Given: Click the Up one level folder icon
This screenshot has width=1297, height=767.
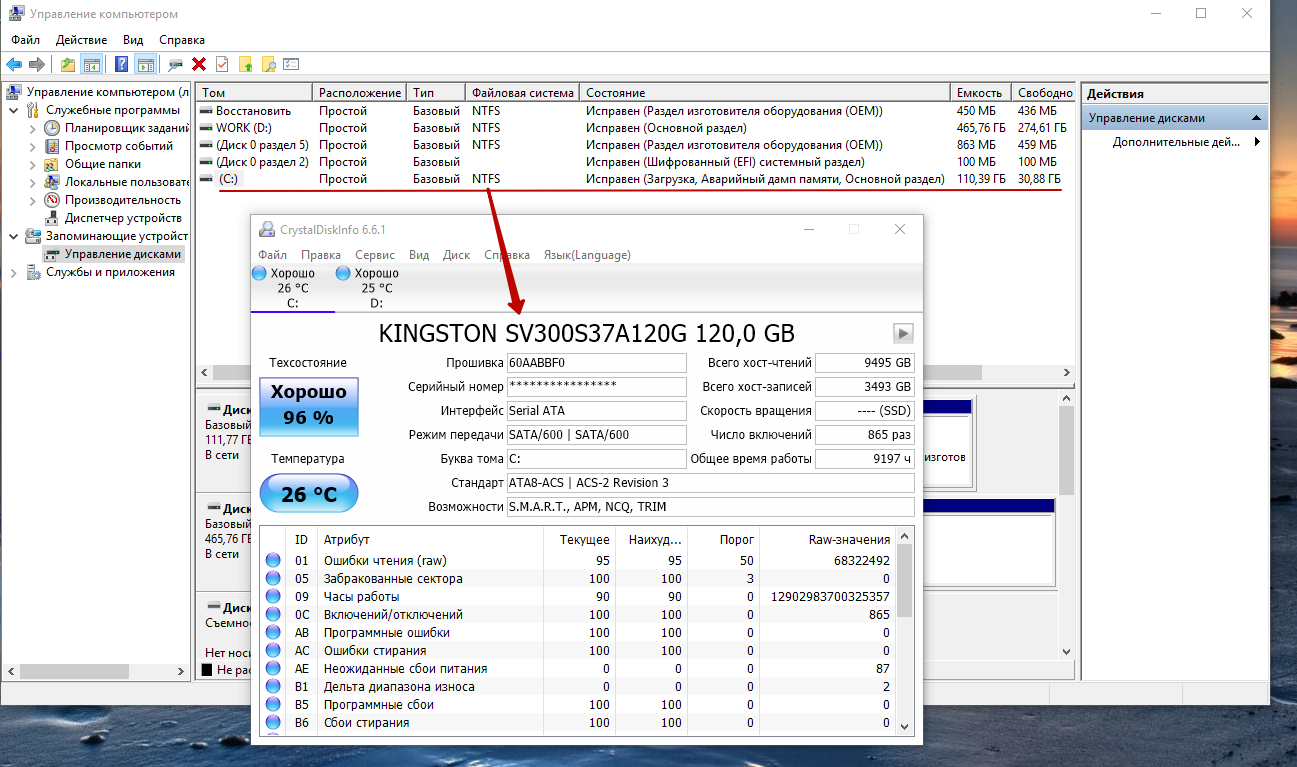Looking at the screenshot, I should pyautogui.click(x=68, y=64).
